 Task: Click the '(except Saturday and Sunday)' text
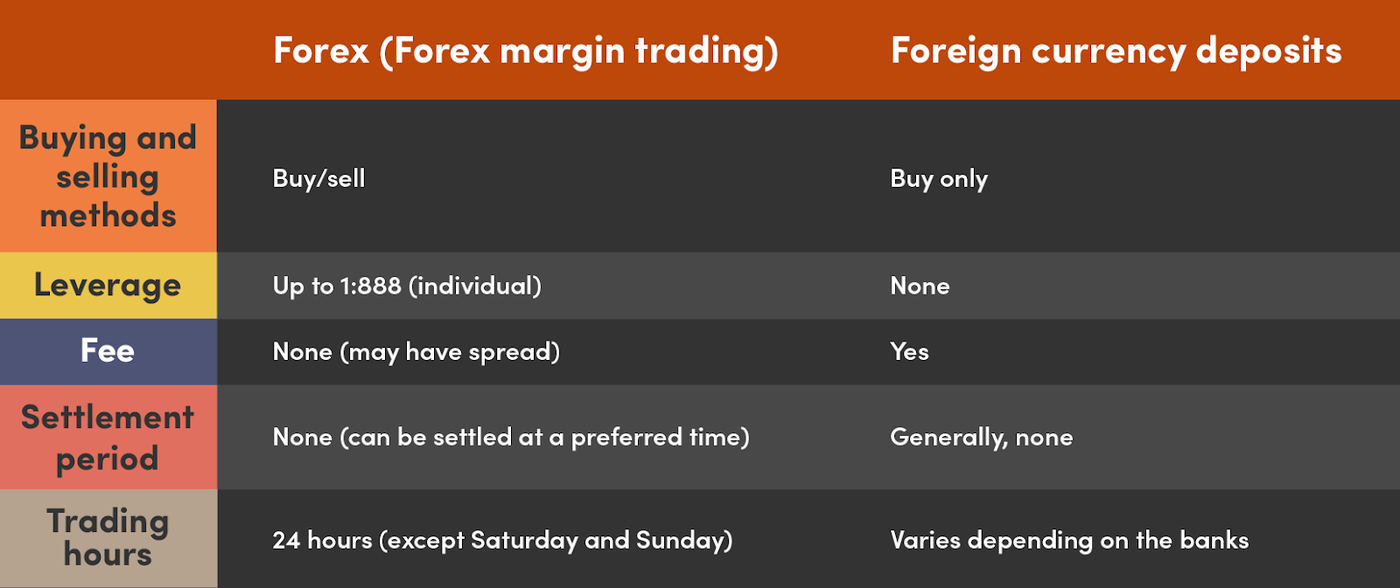tap(552, 541)
